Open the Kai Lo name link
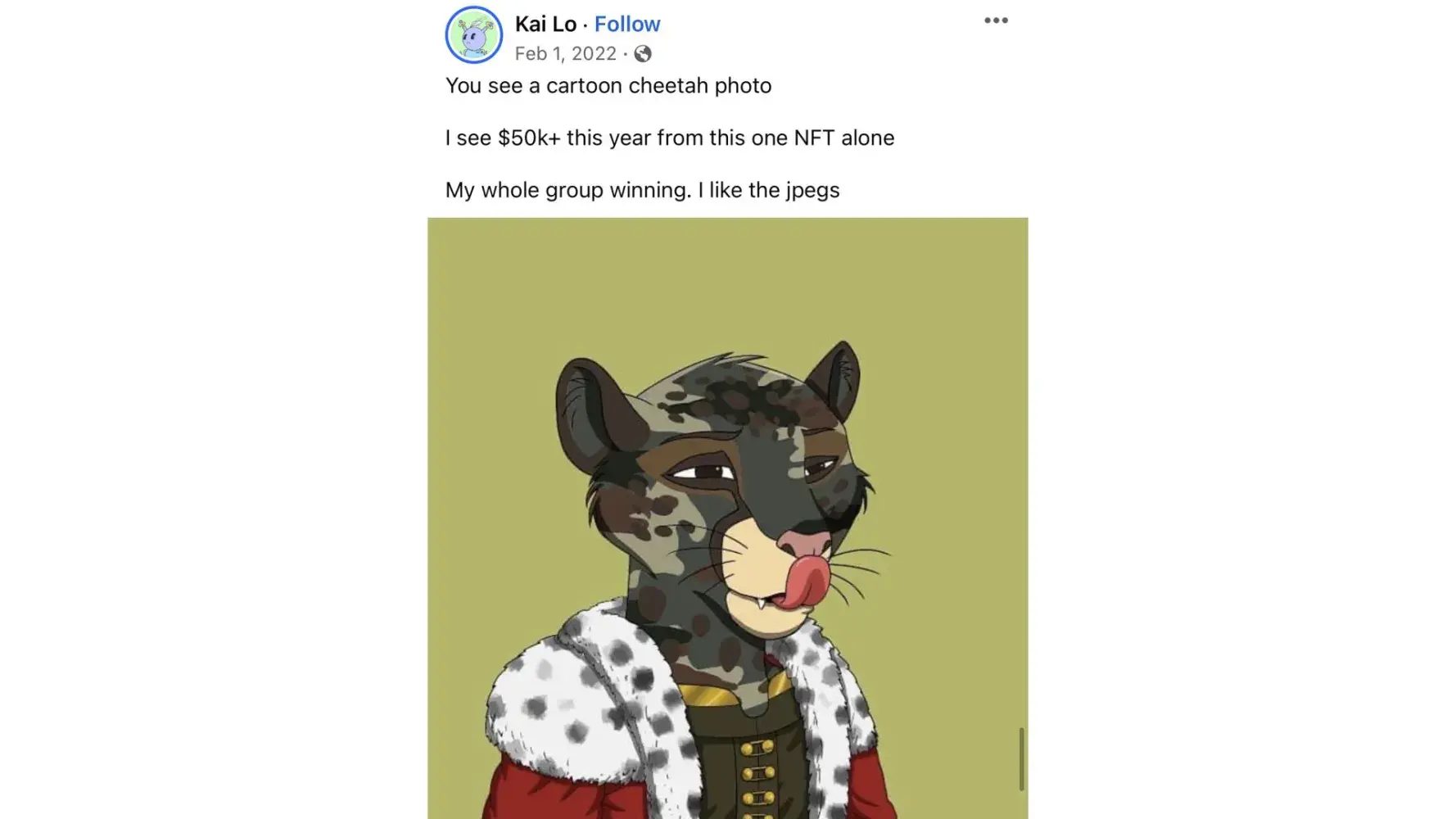This screenshot has height=819, width=1456. pyautogui.click(x=545, y=24)
